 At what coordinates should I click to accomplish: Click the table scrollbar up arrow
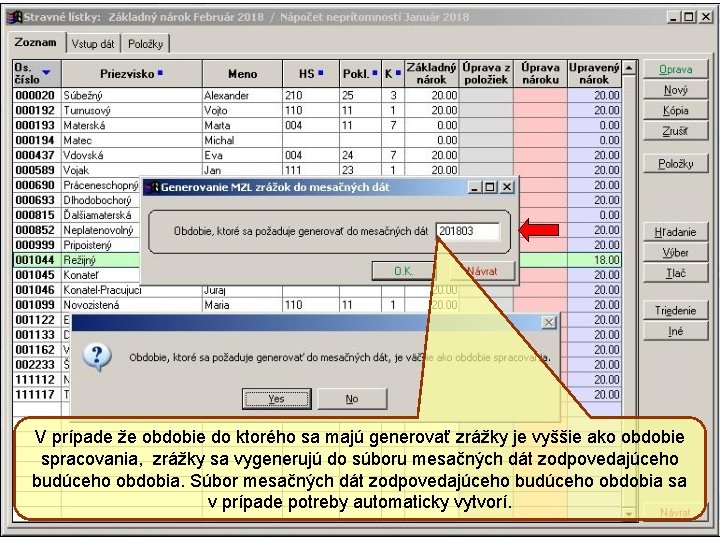(x=629, y=68)
